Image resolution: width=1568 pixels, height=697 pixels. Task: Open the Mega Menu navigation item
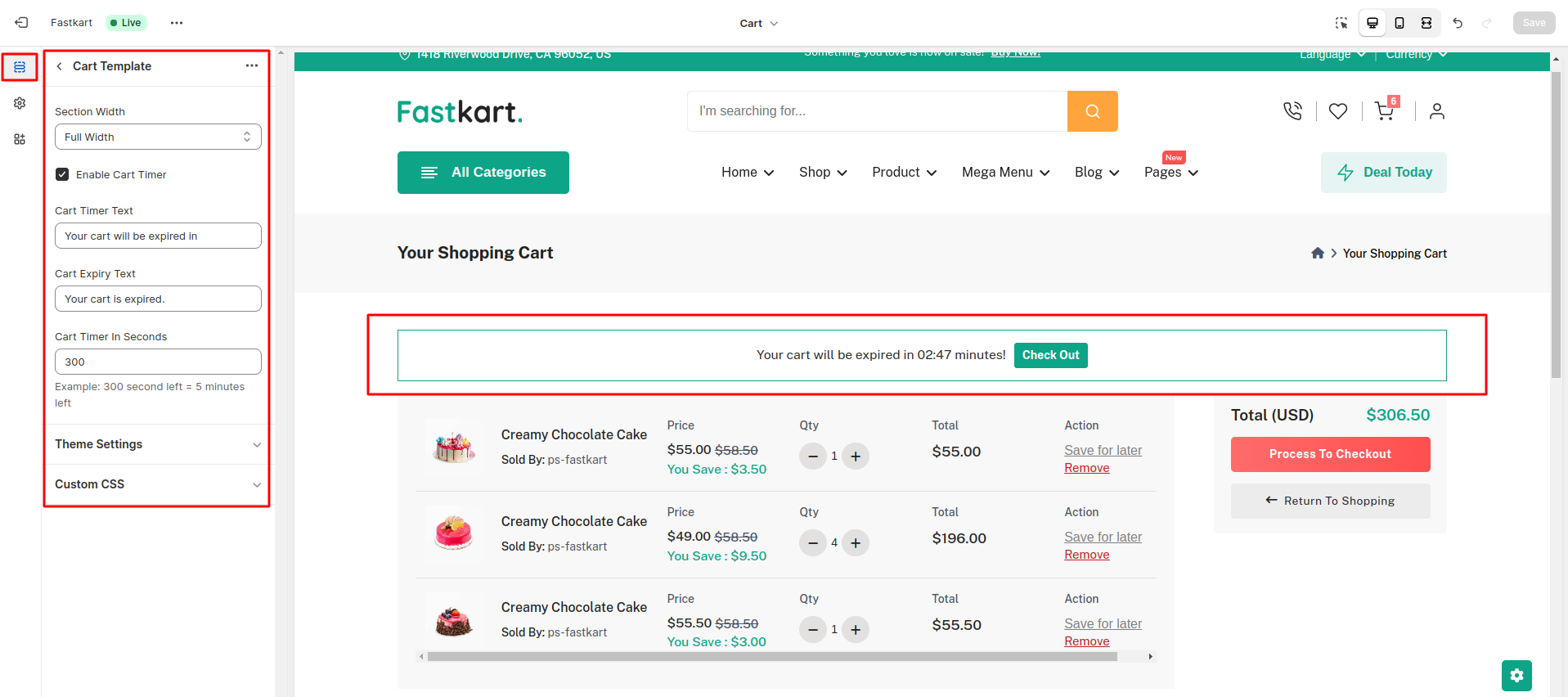click(x=1005, y=173)
